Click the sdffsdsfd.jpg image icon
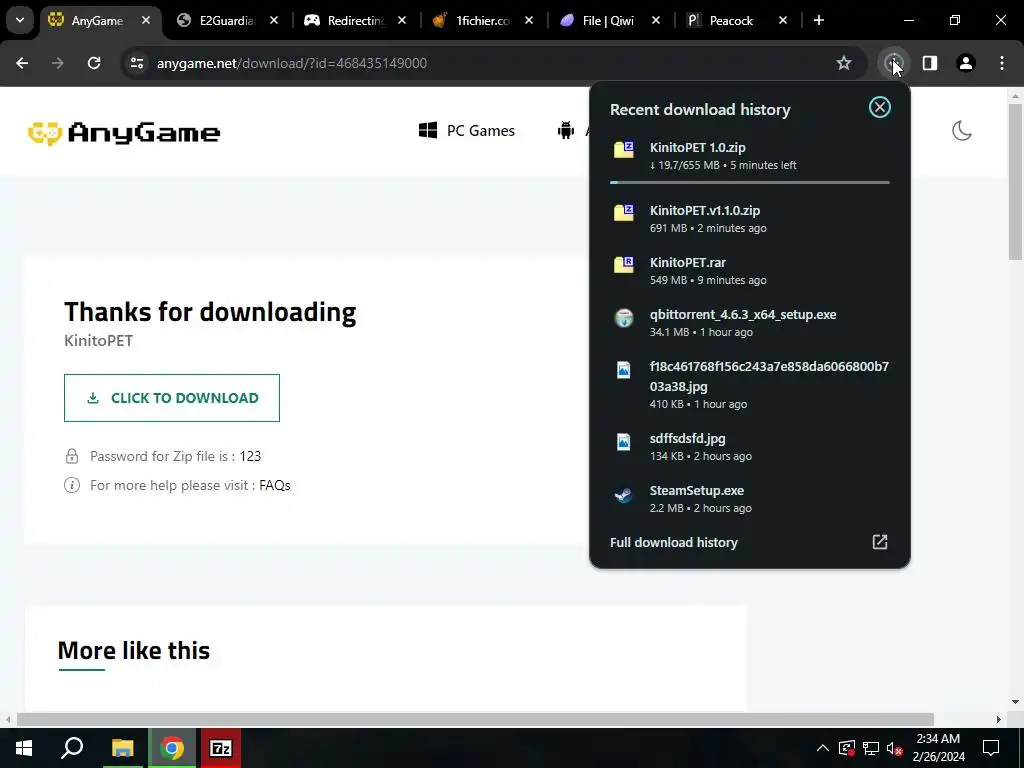Image resolution: width=1024 pixels, height=768 pixels. point(624,442)
